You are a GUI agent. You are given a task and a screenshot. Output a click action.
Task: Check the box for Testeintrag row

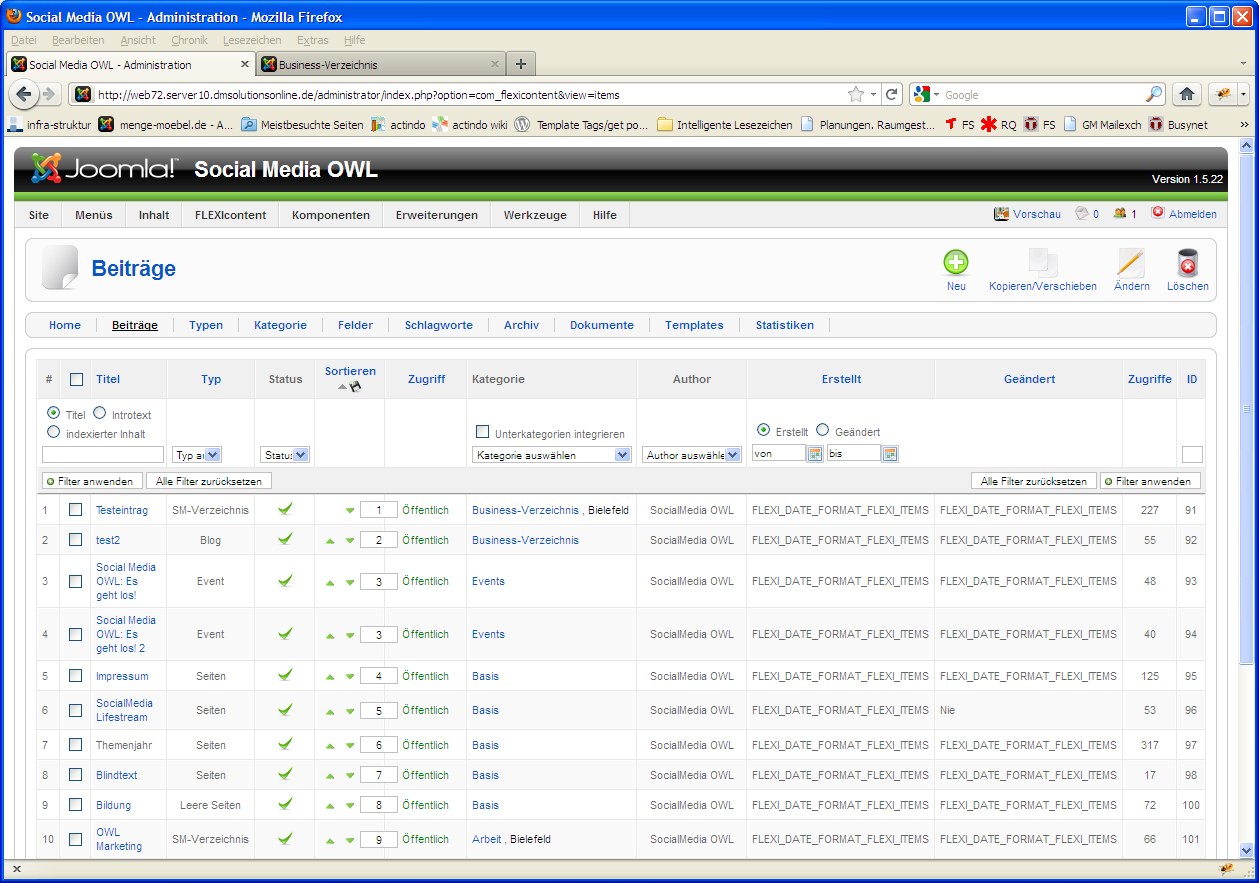(75, 509)
